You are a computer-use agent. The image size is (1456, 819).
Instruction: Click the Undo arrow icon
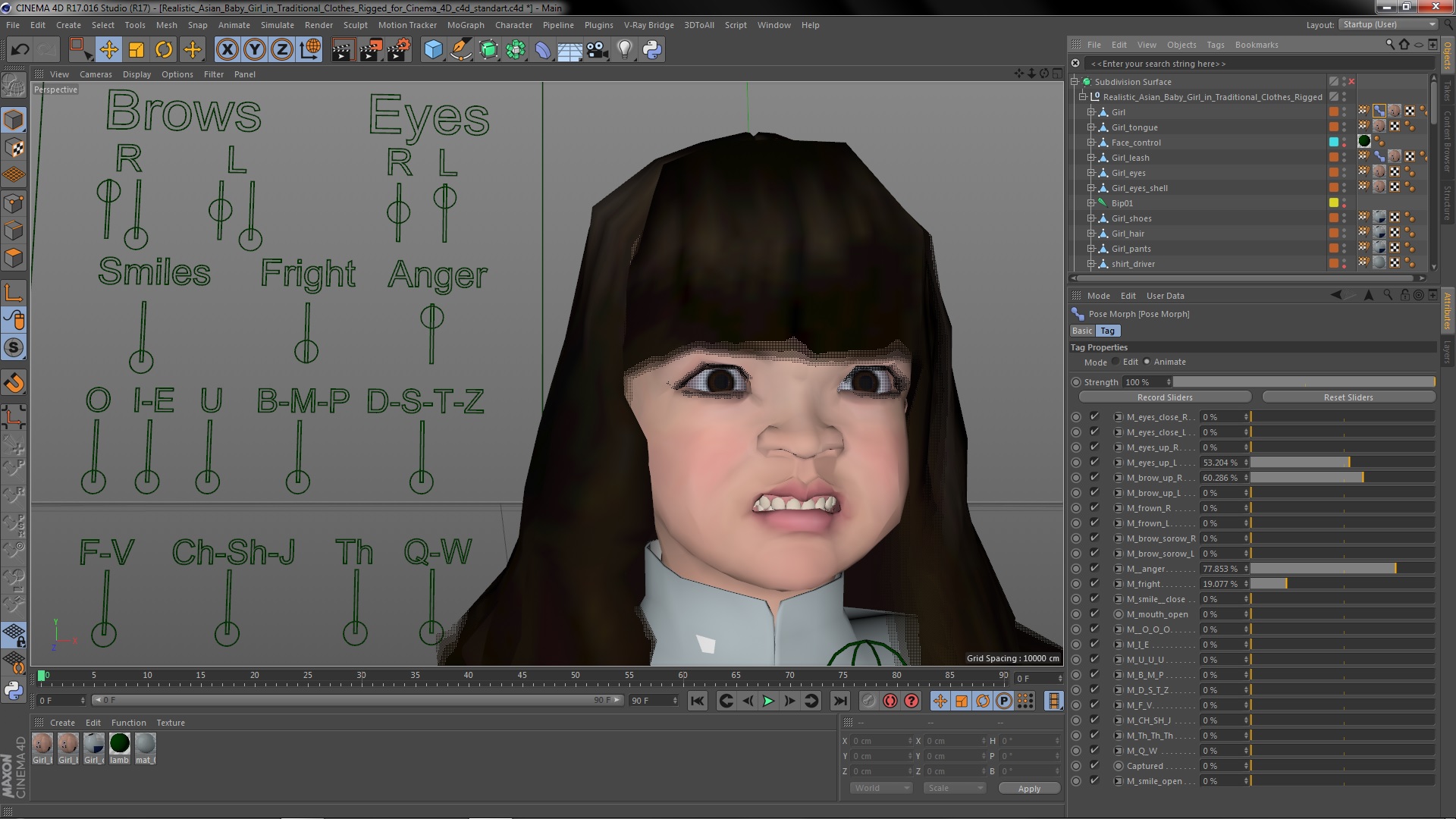20,50
